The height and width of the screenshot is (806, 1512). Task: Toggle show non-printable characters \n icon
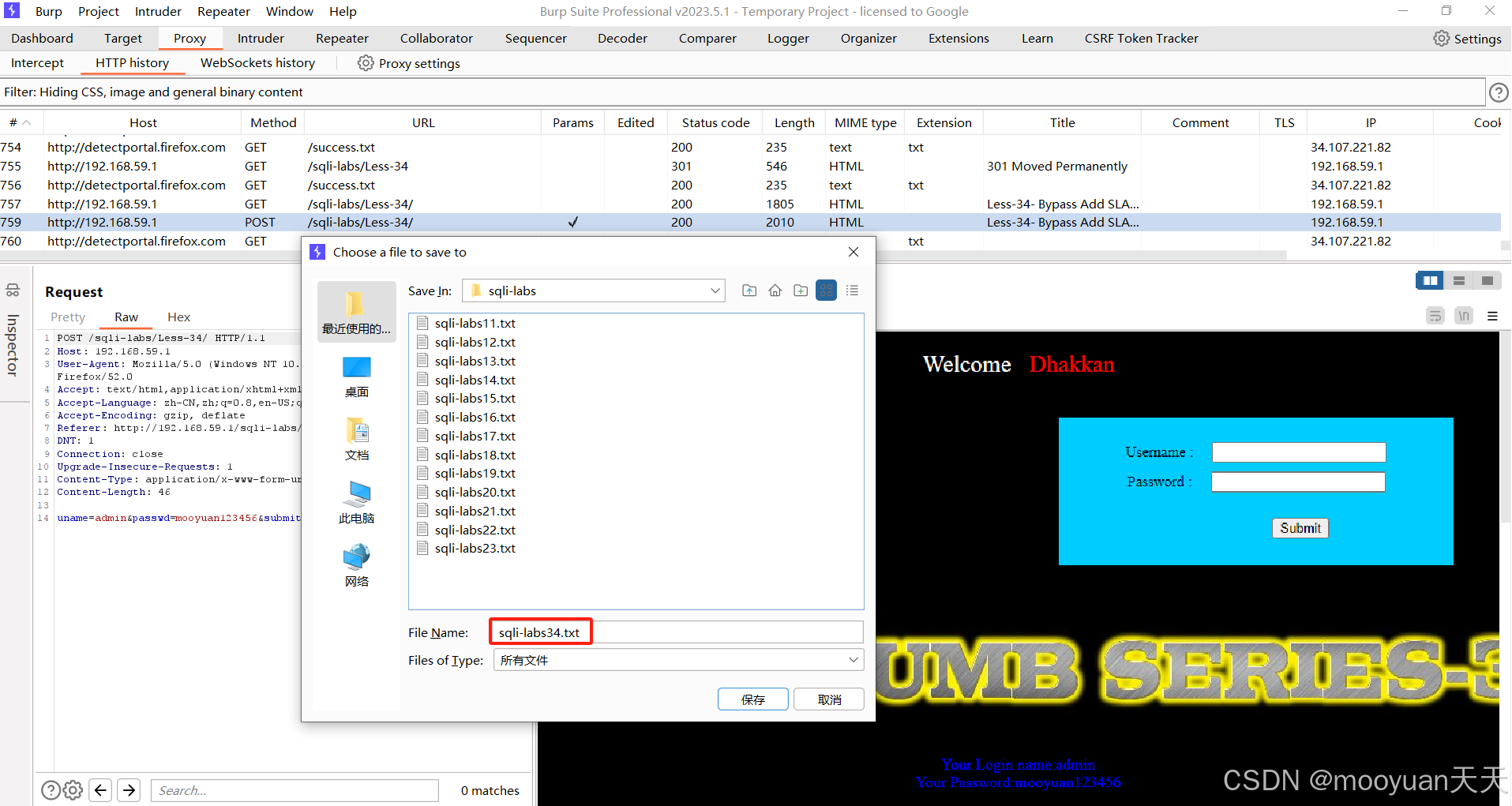pyautogui.click(x=1464, y=316)
